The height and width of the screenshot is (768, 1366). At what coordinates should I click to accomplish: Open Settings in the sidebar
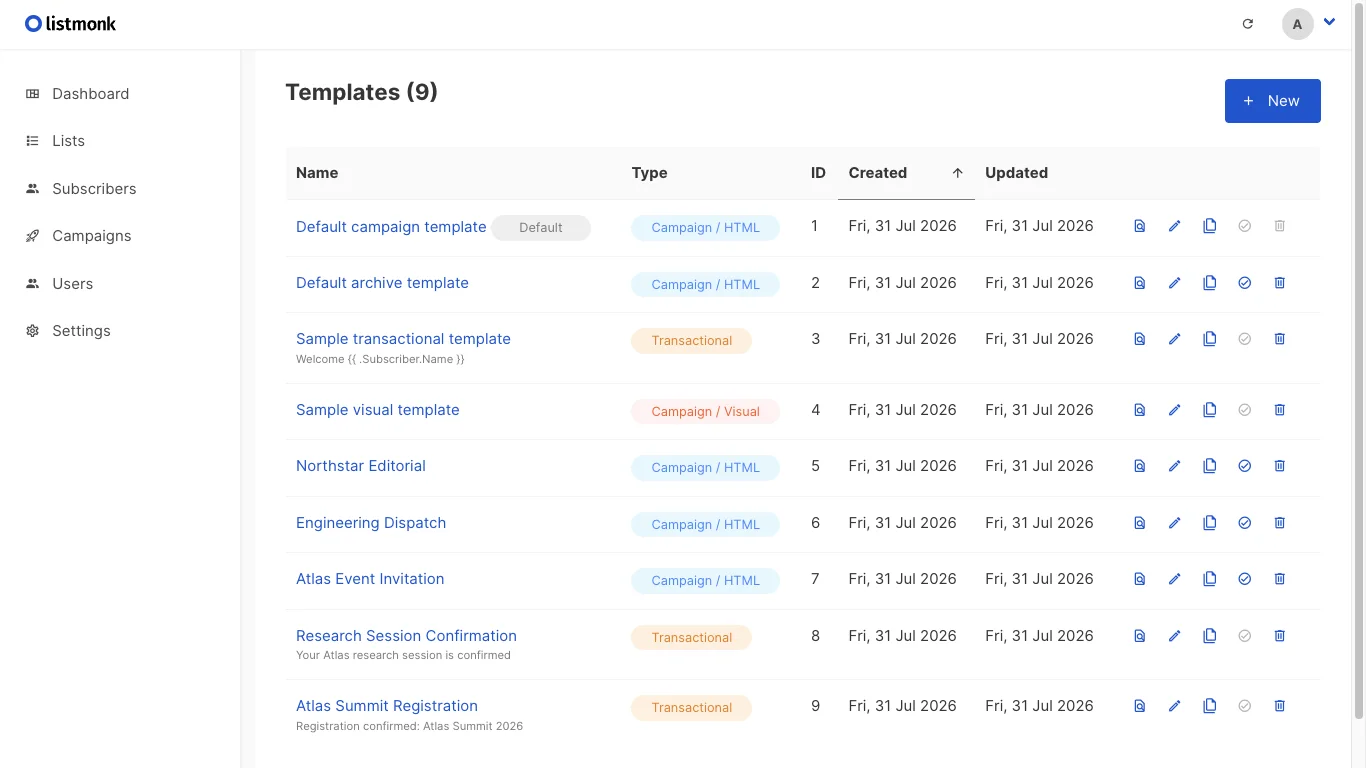(81, 331)
